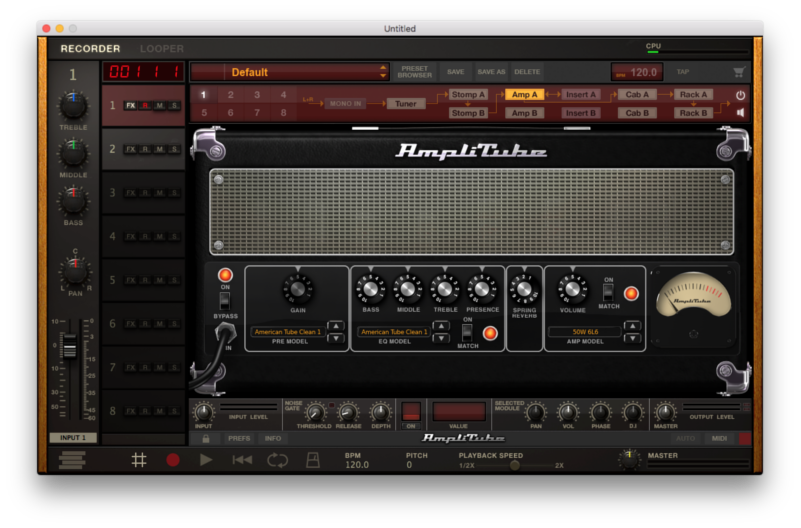The width and height of the screenshot is (801, 528).
Task: Rewind to start with skip-back icon
Action: (242, 460)
